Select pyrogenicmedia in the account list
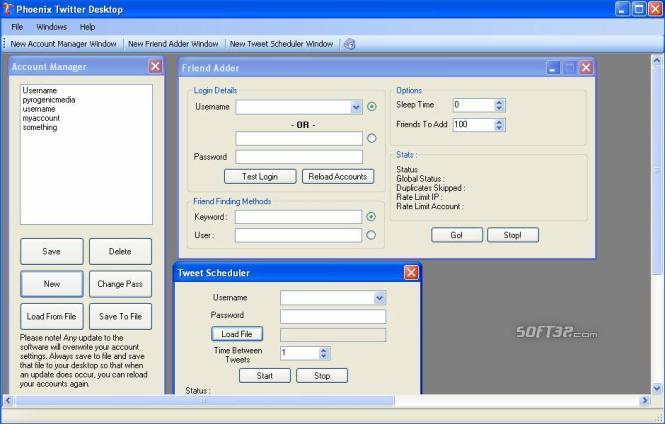665x424 pixels. (49, 100)
